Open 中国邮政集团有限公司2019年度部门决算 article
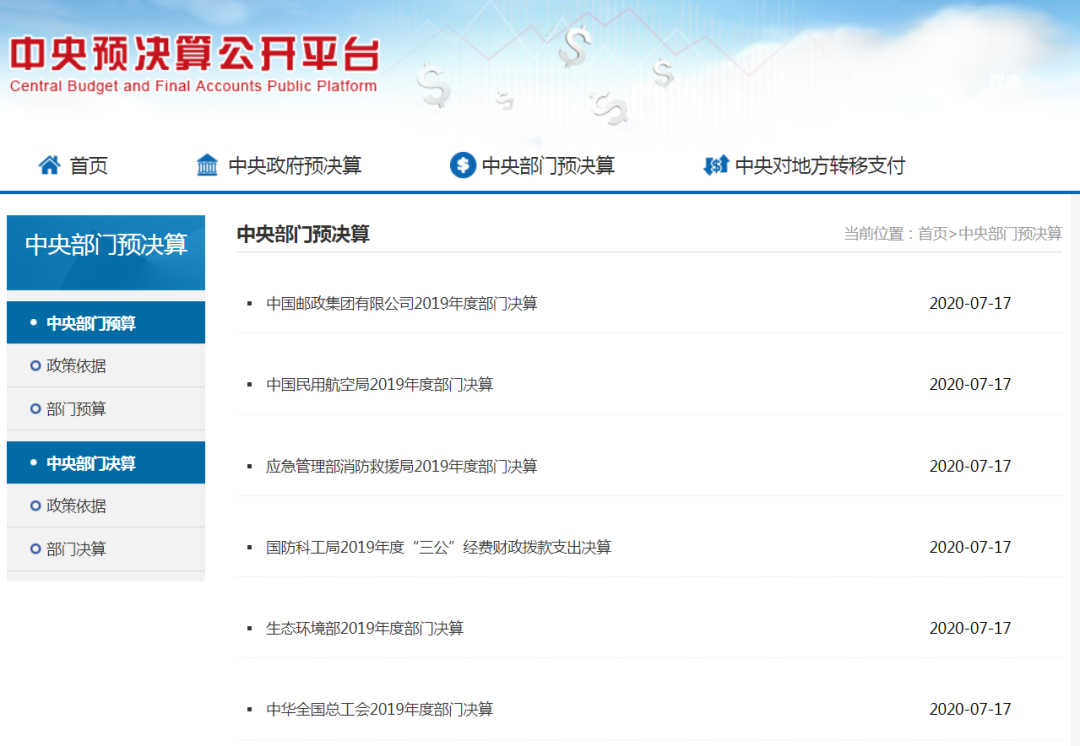This screenshot has height=746, width=1080. (x=401, y=303)
